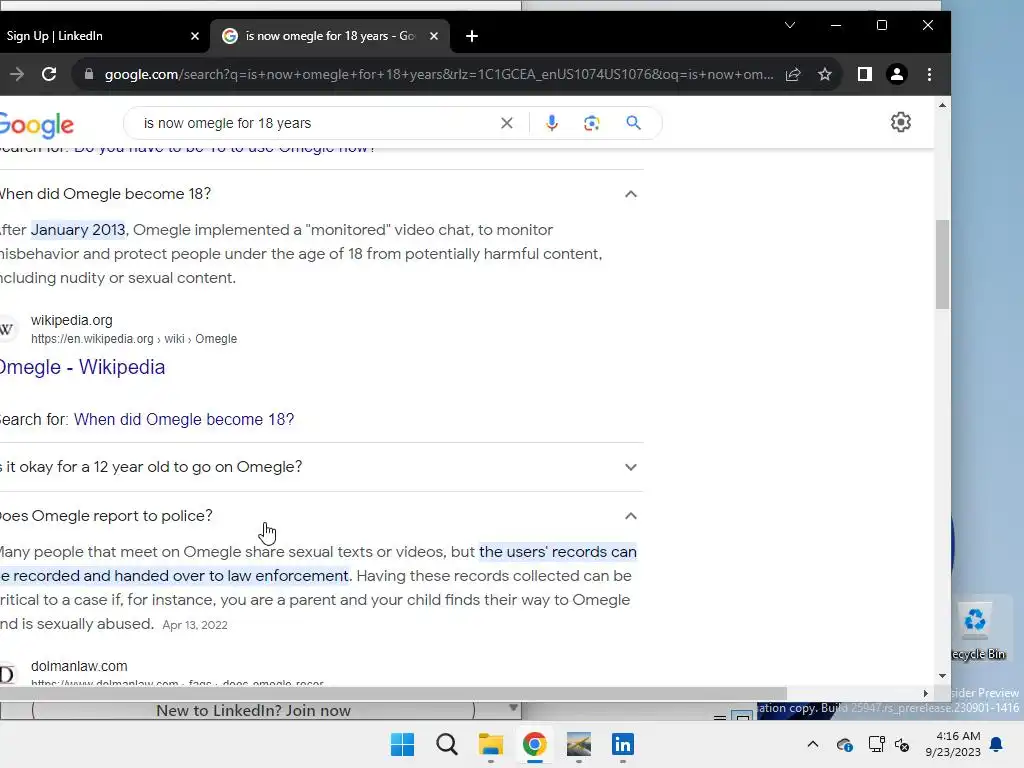This screenshot has height=768, width=1024.
Task: Click the Wikipedia W favicon
Action: pyautogui.click(x=7, y=328)
